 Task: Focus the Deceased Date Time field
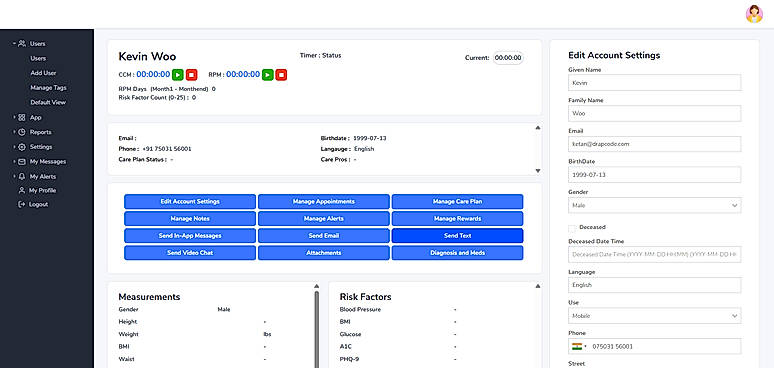(x=655, y=255)
